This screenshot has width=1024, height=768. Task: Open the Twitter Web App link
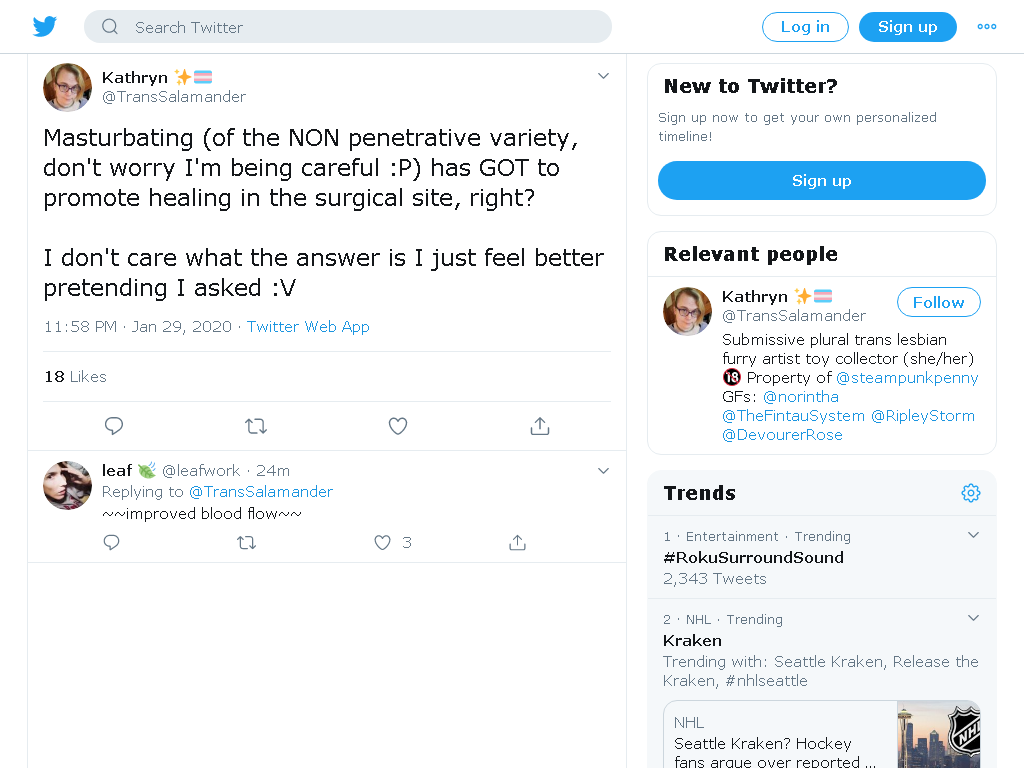click(x=308, y=327)
